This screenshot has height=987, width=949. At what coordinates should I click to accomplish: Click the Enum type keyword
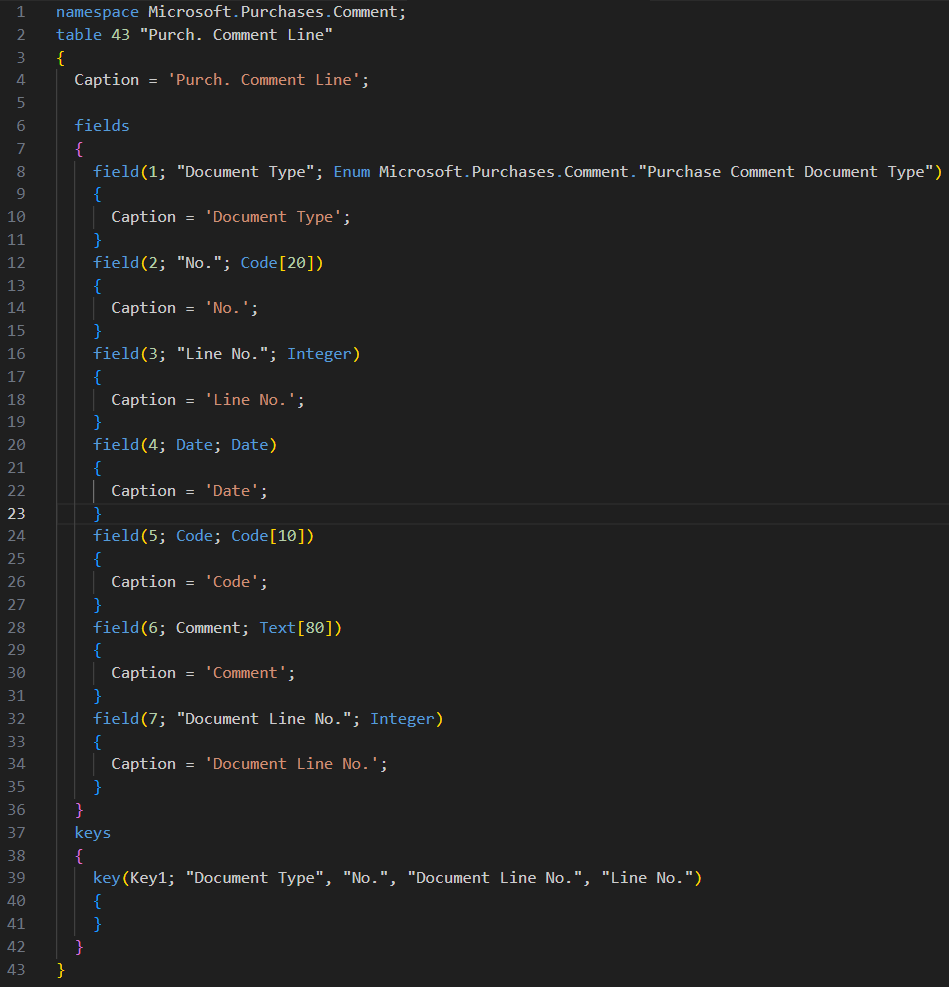pyautogui.click(x=351, y=171)
